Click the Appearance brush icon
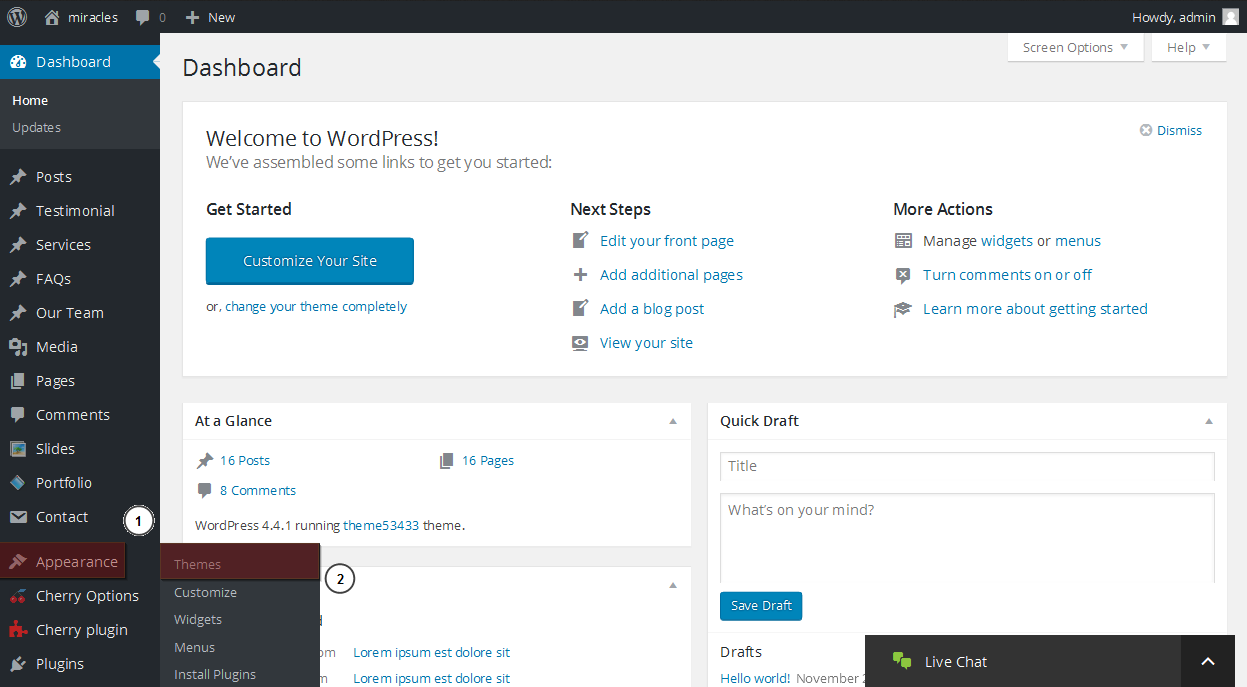 click(18, 562)
